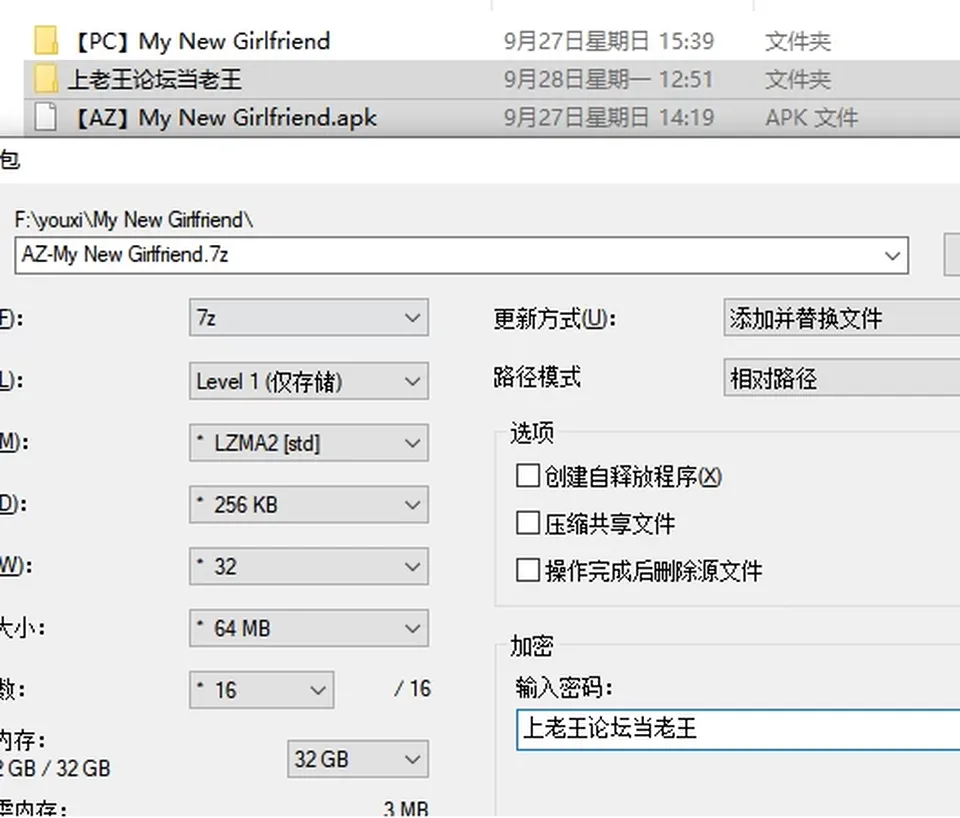Click the F:\youxi\My New Girlfriend\ path text
The height and width of the screenshot is (818, 960).
134,219
